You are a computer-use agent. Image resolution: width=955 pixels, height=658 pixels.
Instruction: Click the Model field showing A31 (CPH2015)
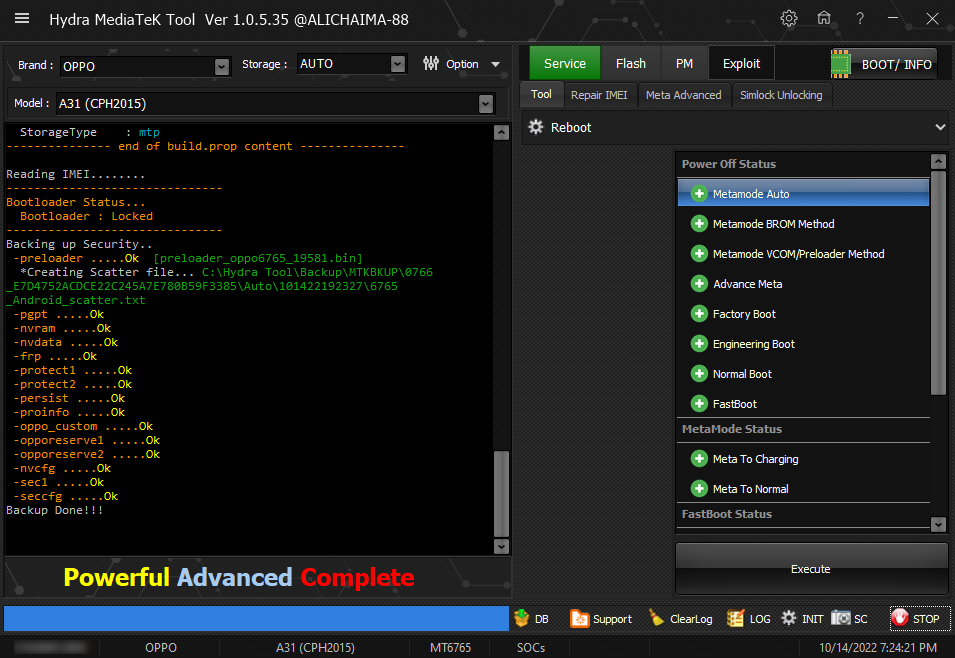coord(275,104)
